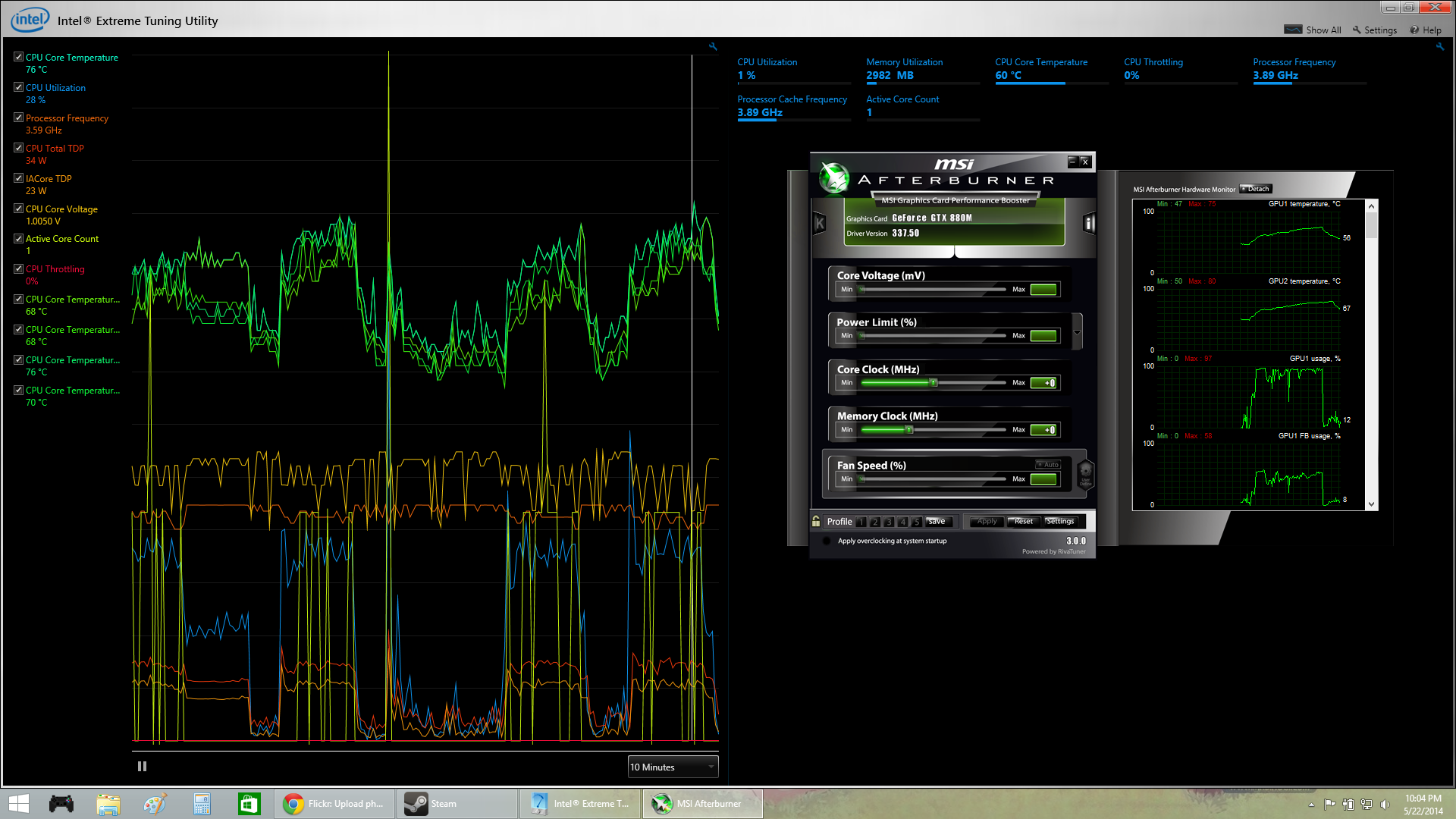The width and height of the screenshot is (1456, 819).
Task: Open XTU Help menu
Action: [x=1426, y=30]
